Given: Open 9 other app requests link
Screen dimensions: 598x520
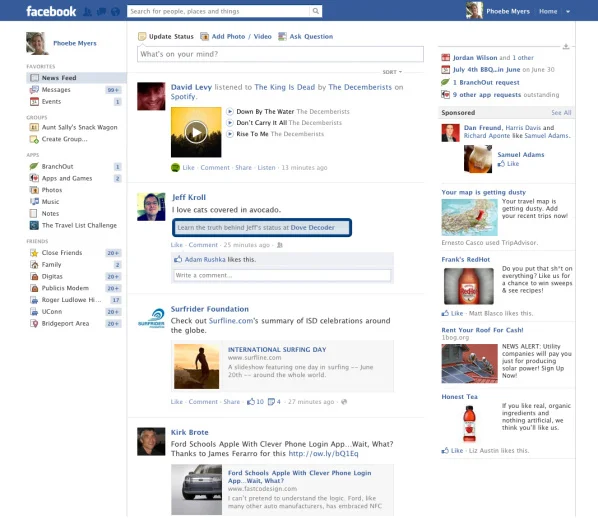Looking at the screenshot, I should click(x=487, y=95).
